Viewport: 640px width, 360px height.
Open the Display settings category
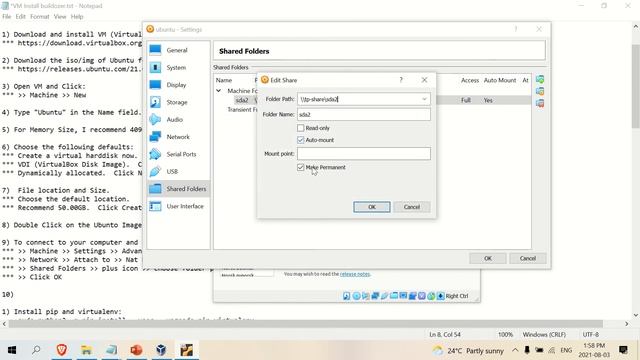(x=178, y=85)
